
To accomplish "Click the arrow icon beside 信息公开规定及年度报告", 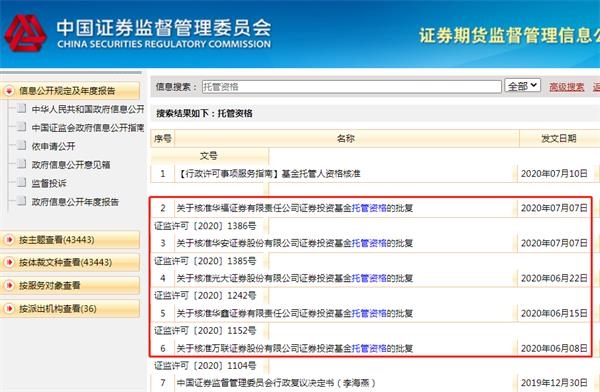I will point(9,91).
